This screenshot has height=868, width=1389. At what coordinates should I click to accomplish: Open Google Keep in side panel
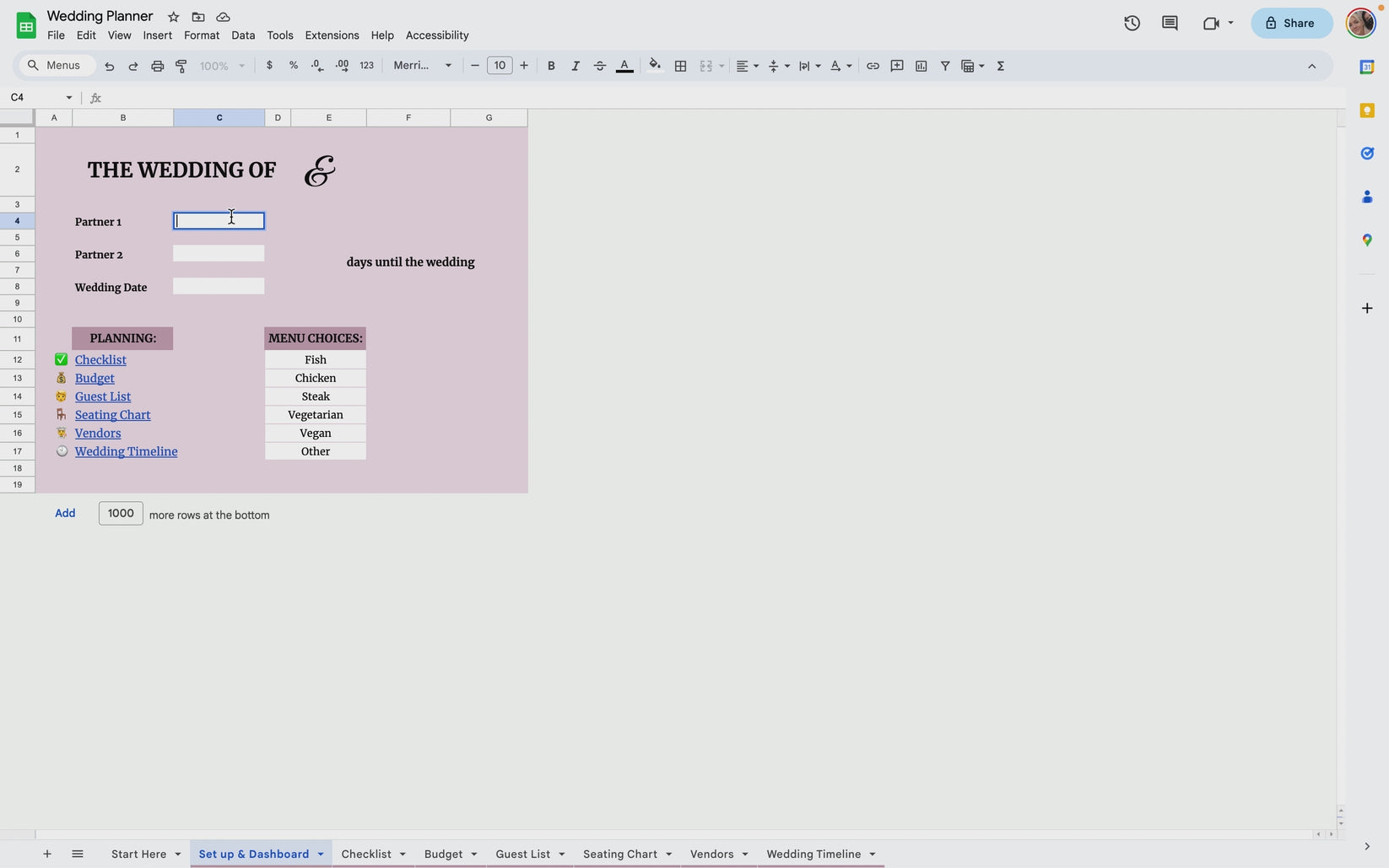coord(1366,111)
